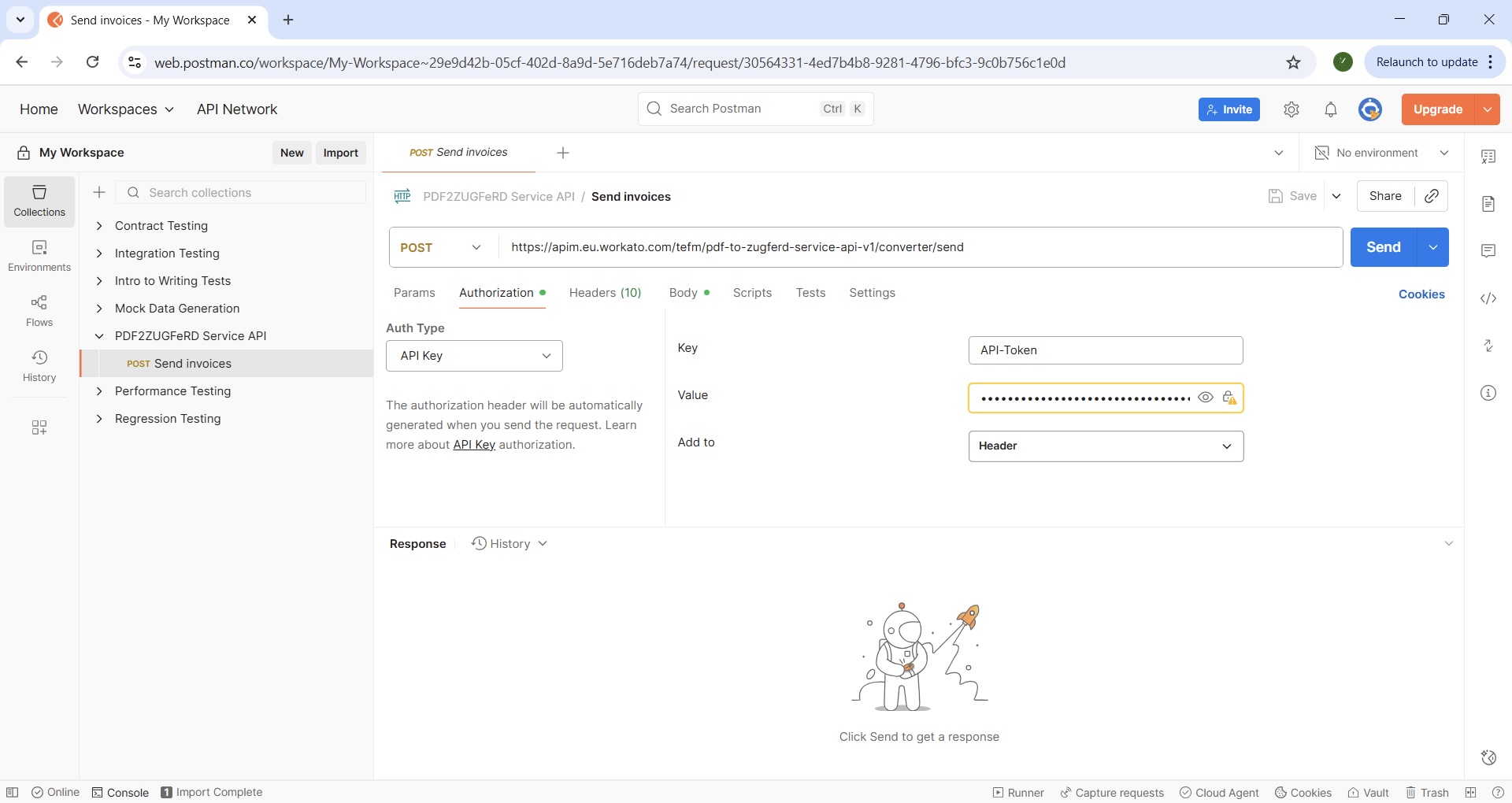Open the Auth Type dropdown
The image size is (1512, 803).
click(x=473, y=356)
